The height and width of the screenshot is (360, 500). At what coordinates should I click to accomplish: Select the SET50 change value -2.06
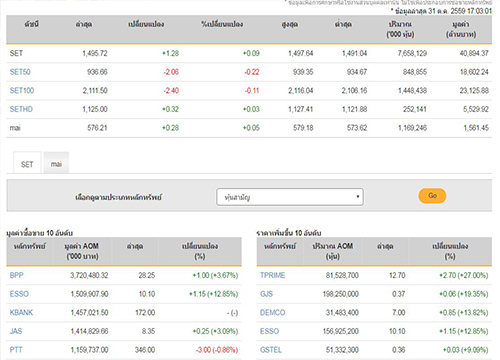tap(171, 72)
